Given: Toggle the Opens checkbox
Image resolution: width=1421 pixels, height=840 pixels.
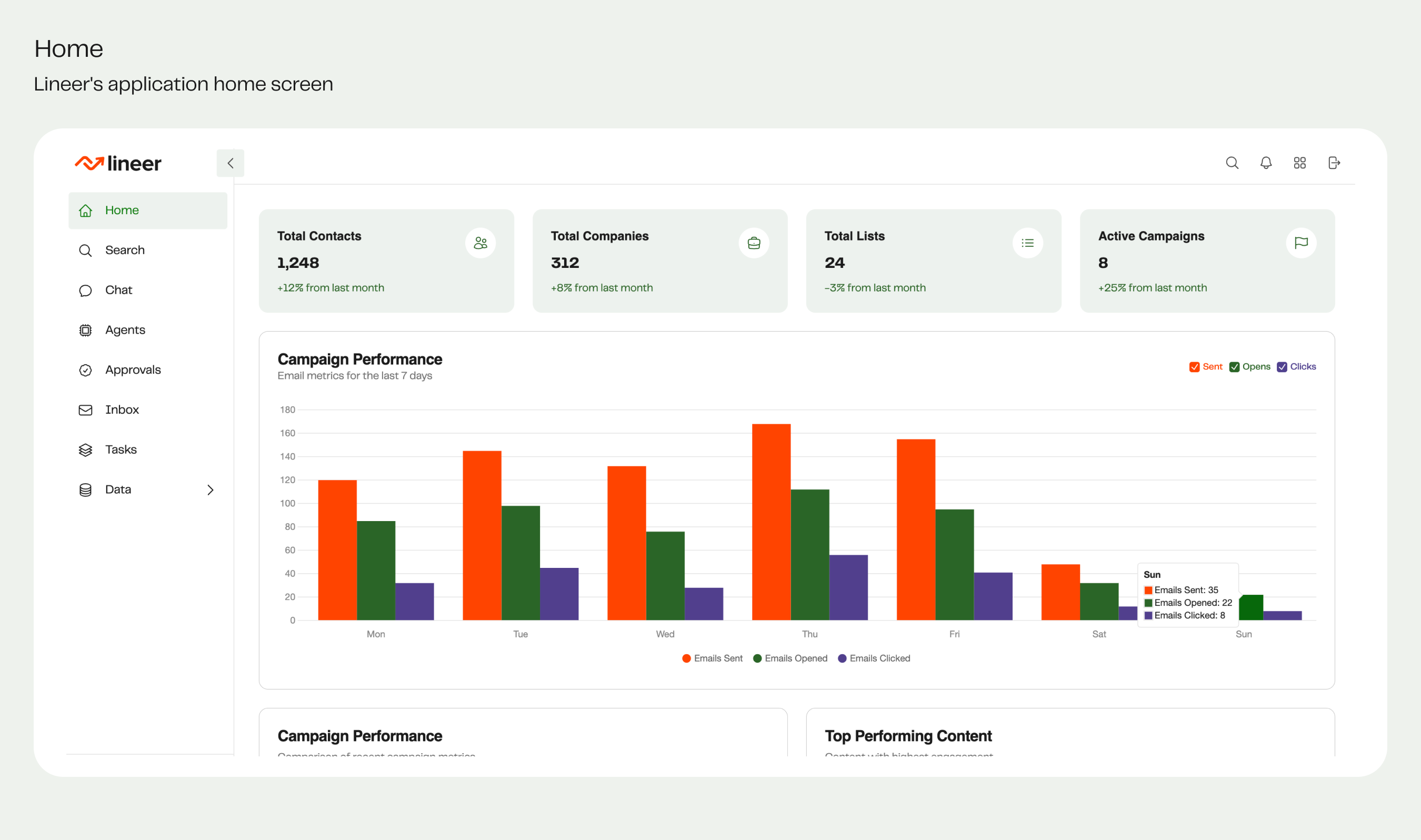Looking at the screenshot, I should 1234,367.
